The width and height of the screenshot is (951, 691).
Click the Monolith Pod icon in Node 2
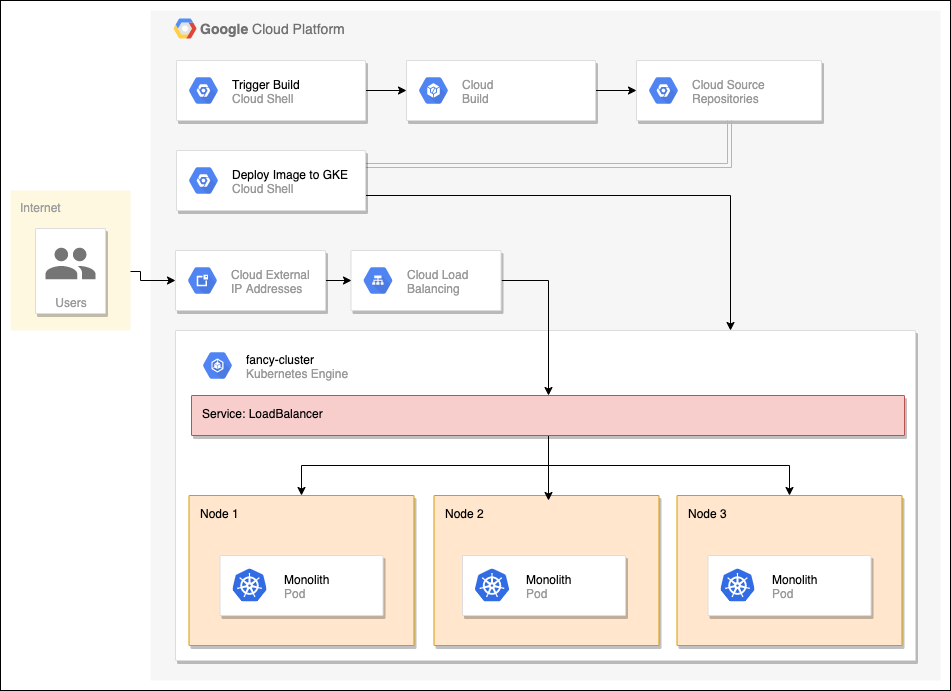coord(492,587)
